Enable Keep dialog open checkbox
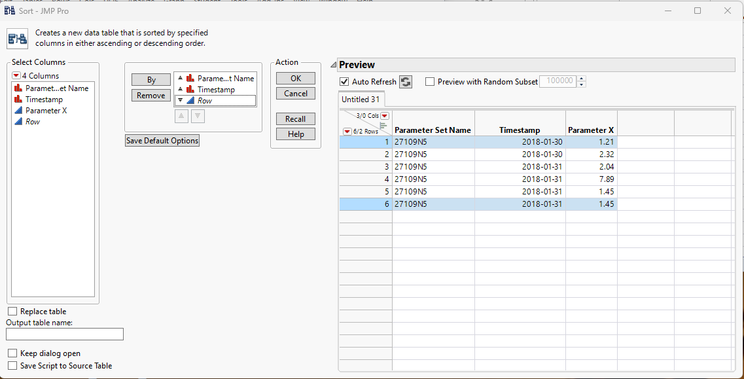The image size is (744, 379). [13, 353]
